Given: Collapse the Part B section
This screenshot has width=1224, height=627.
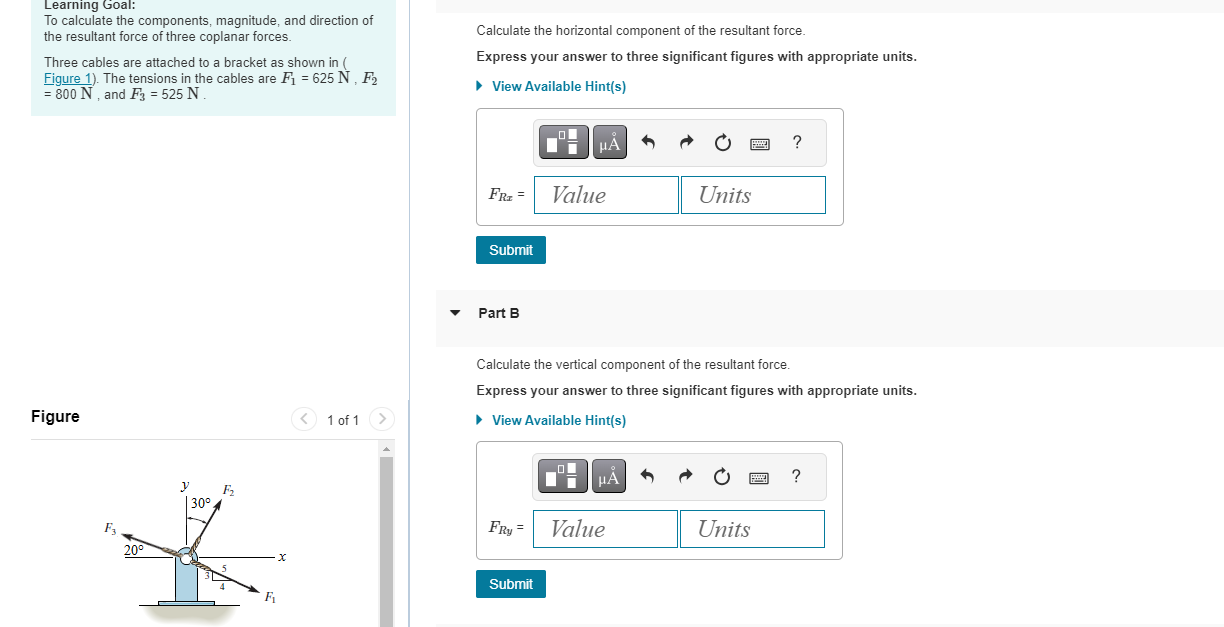Looking at the screenshot, I should [x=456, y=313].
